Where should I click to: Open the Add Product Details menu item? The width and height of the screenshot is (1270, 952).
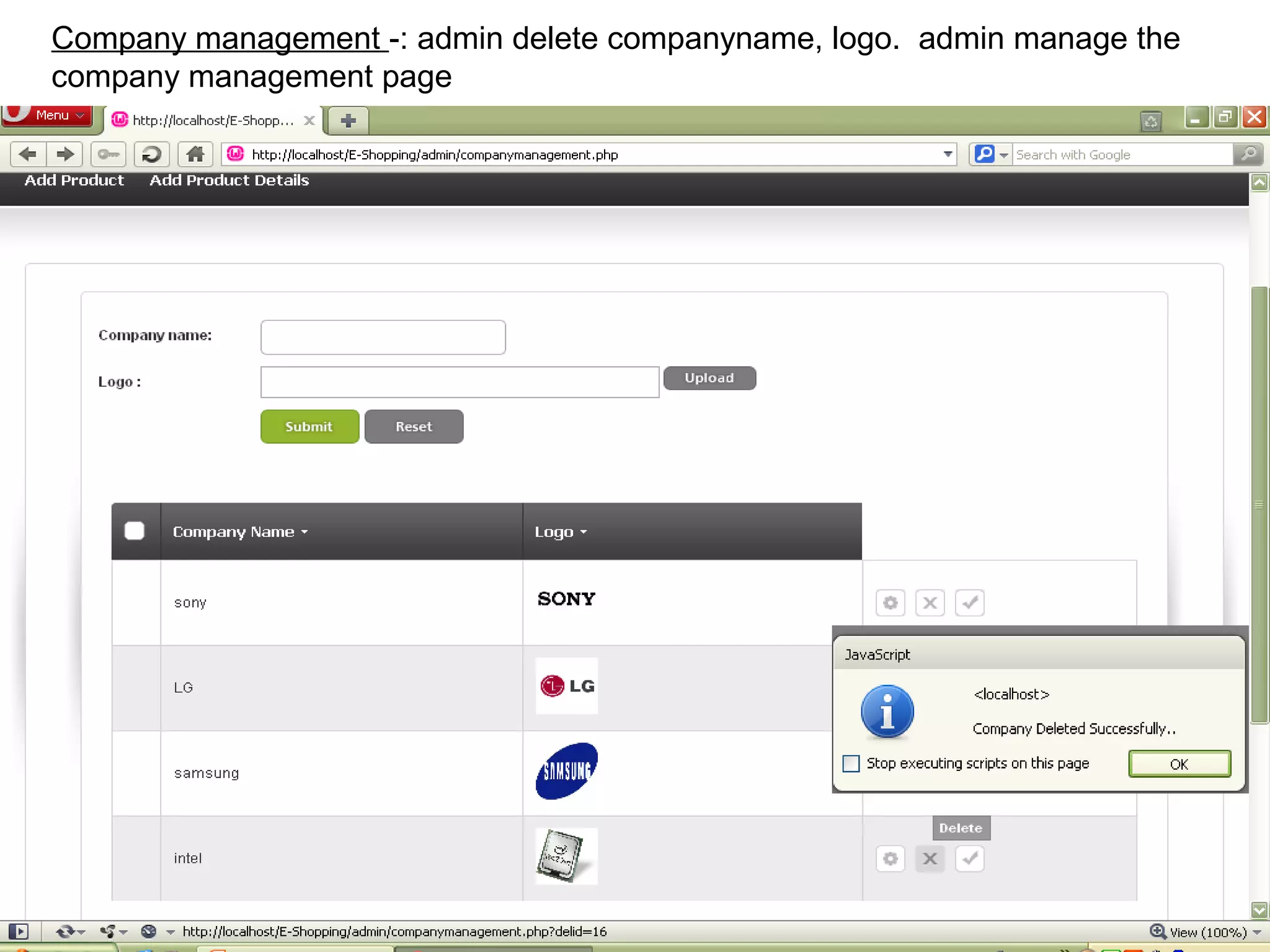click(x=229, y=180)
